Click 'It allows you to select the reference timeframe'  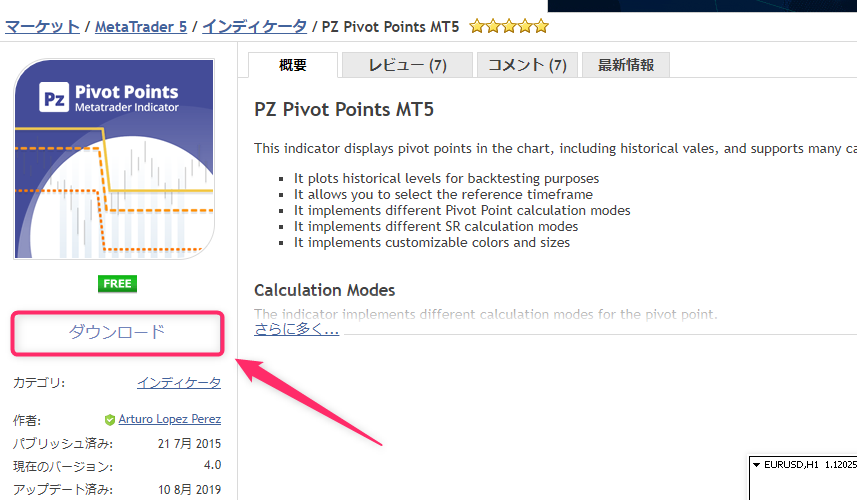(443, 195)
